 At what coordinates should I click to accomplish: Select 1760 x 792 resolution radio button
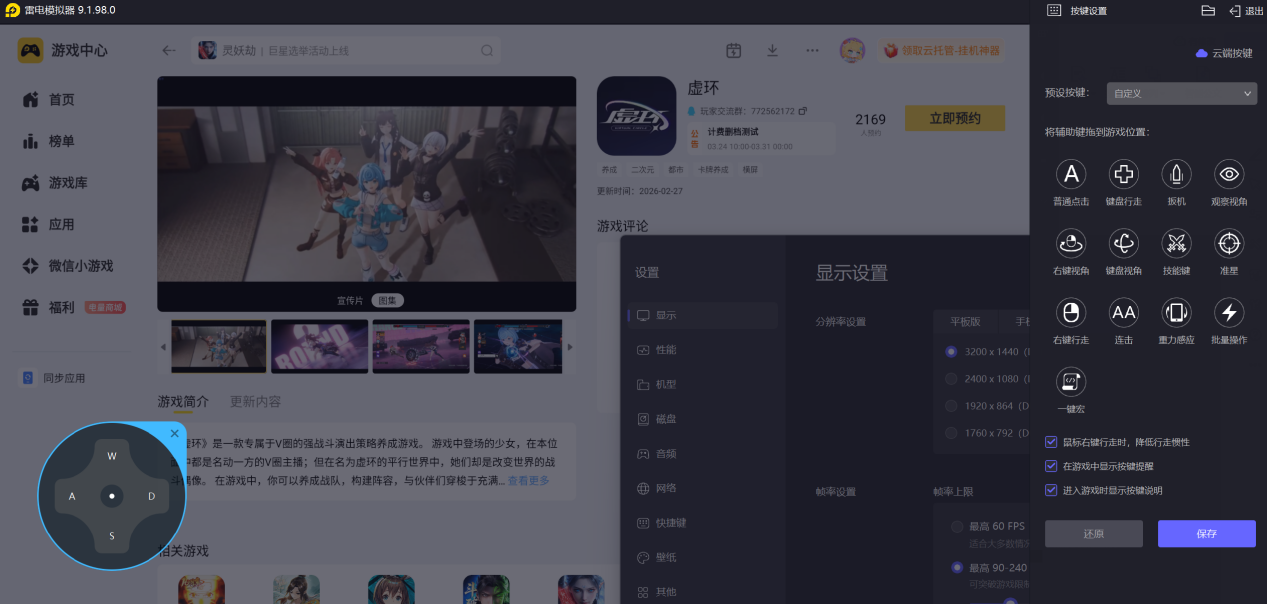[x=951, y=433]
